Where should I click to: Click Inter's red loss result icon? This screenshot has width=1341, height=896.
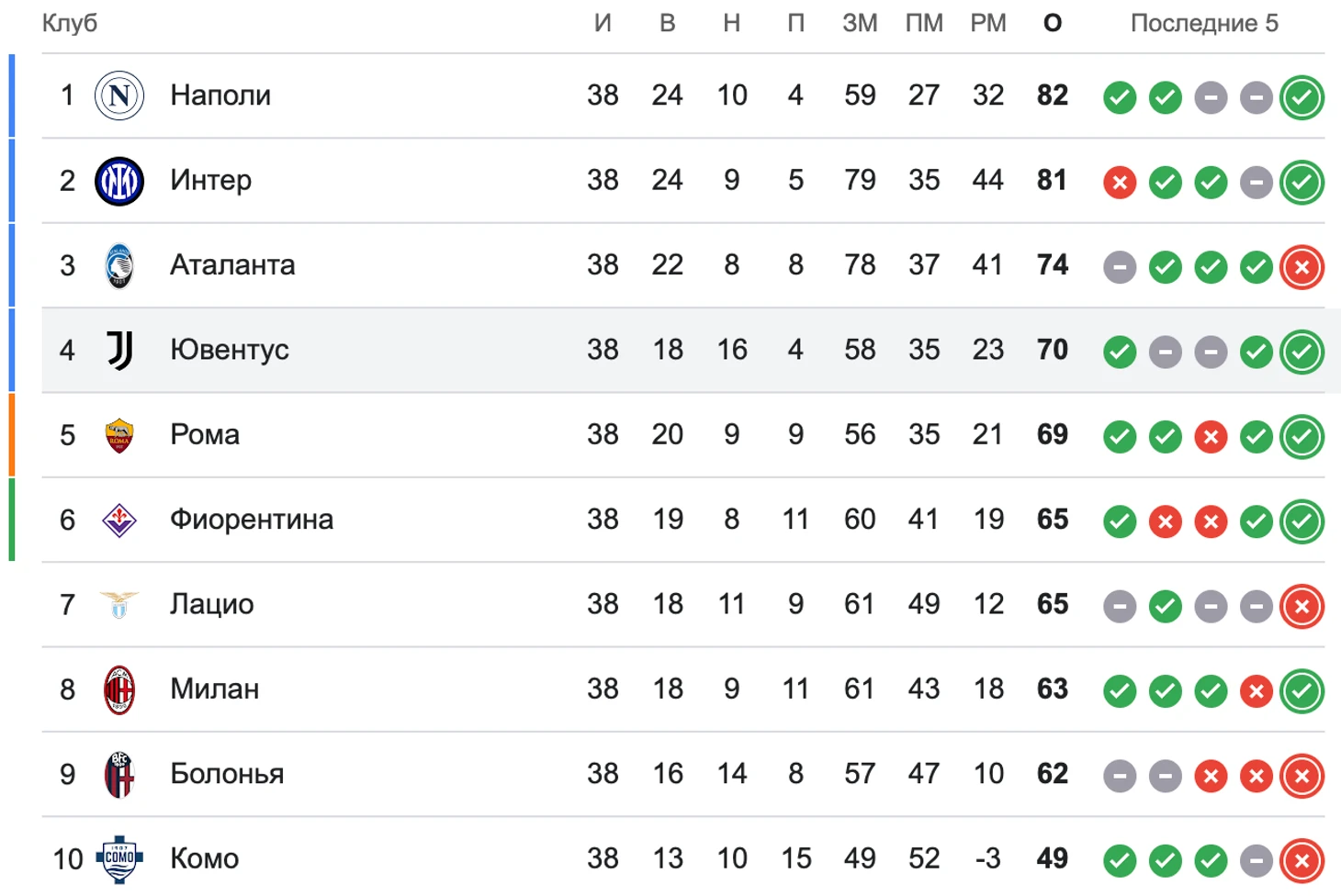point(1120,183)
